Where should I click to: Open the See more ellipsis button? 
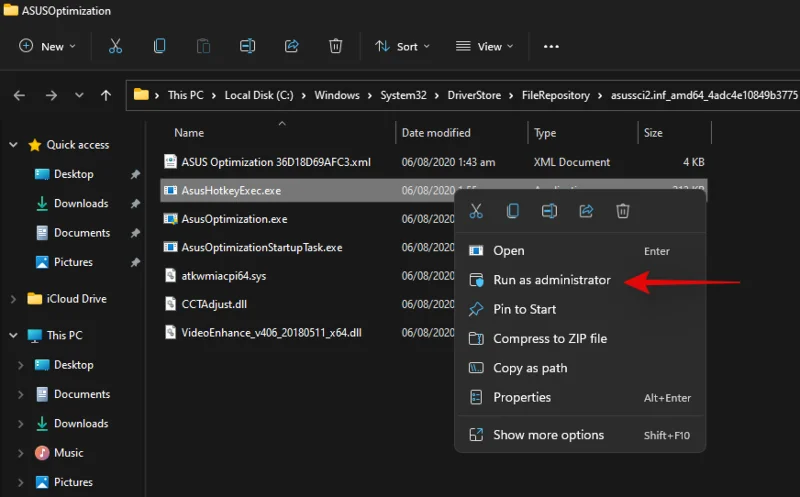551,46
